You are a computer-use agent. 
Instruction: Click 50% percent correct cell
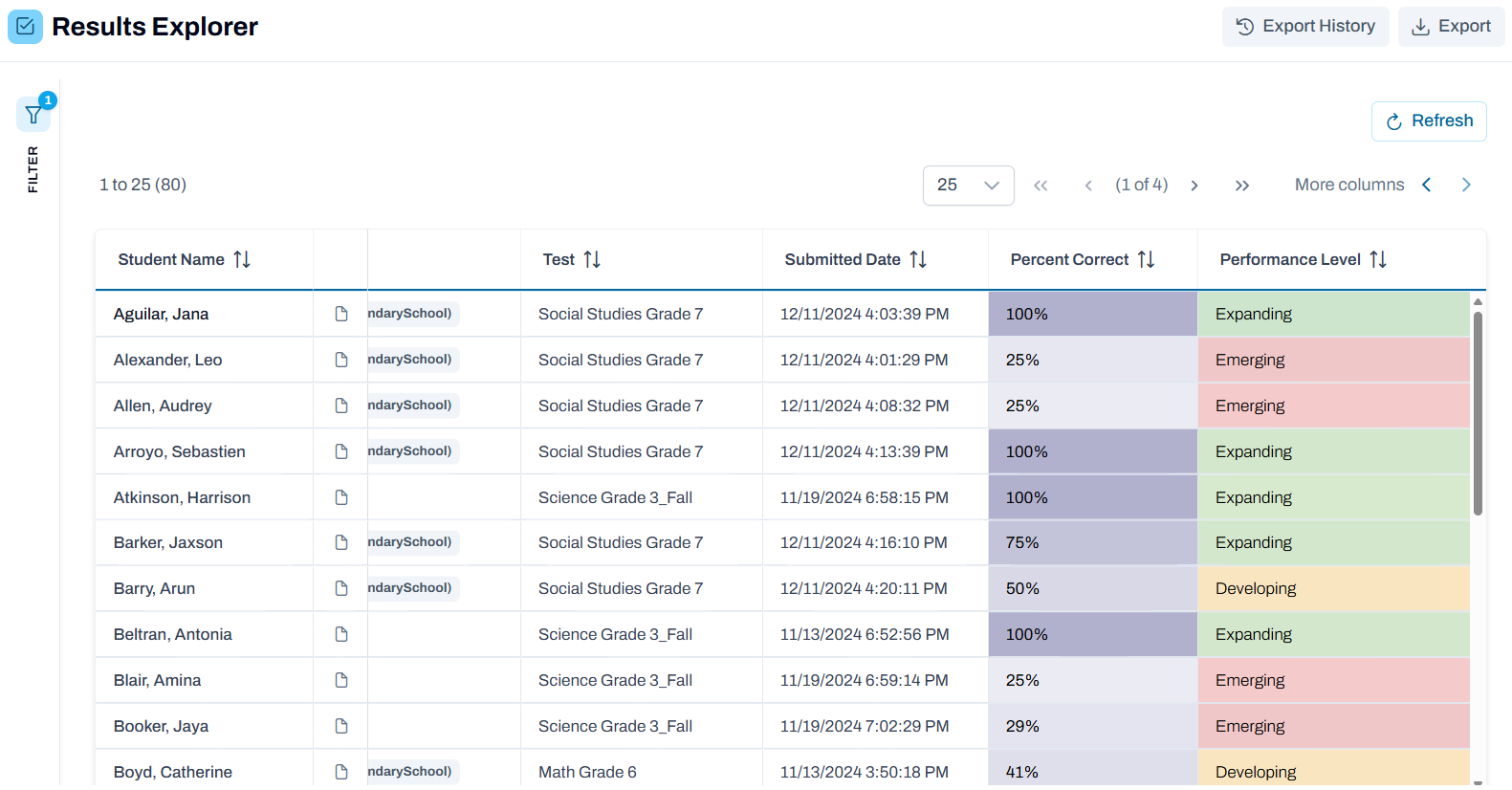(x=1093, y=588)
